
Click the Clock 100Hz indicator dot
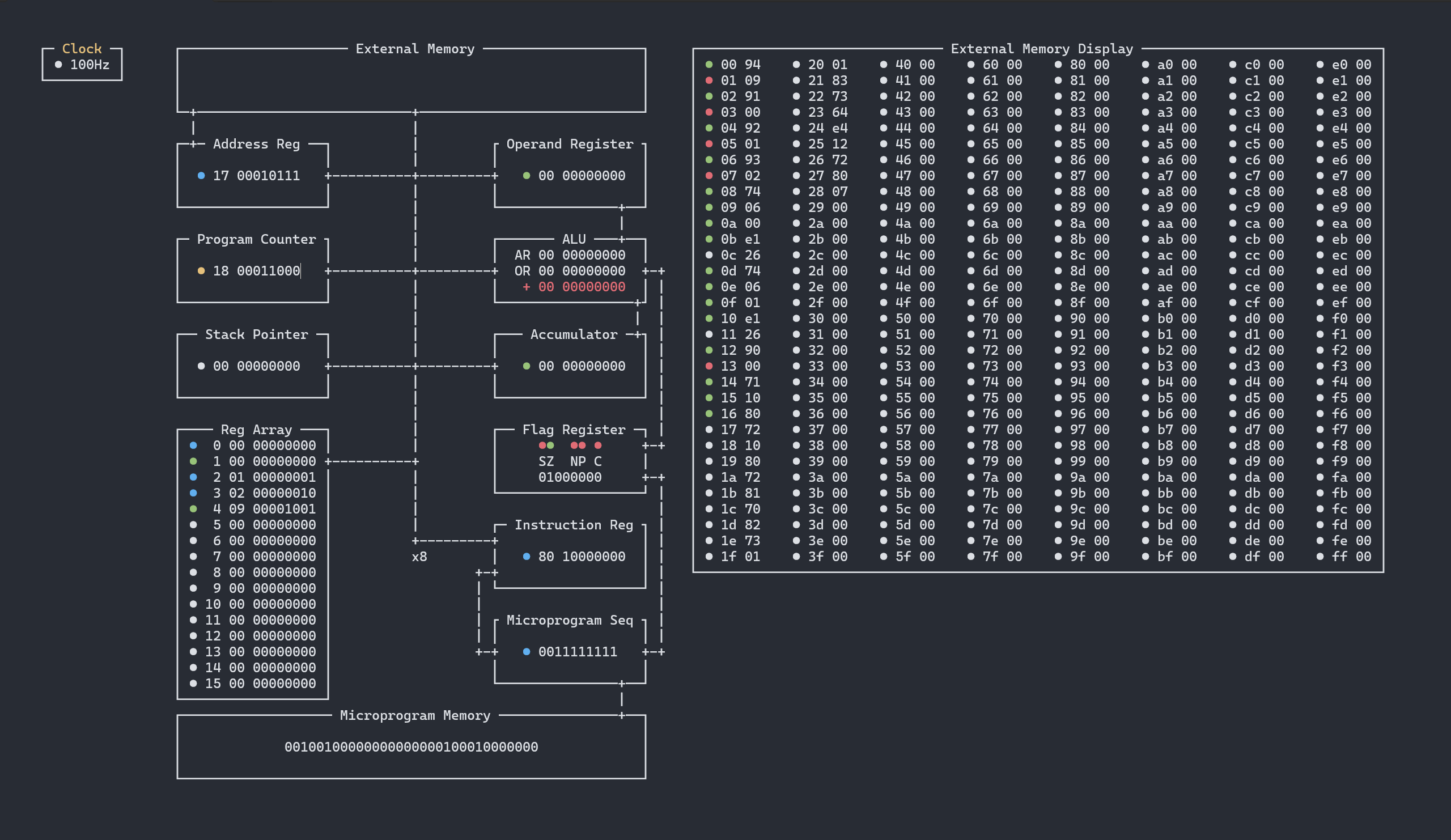pyautogui.click(x=58, y=65)
